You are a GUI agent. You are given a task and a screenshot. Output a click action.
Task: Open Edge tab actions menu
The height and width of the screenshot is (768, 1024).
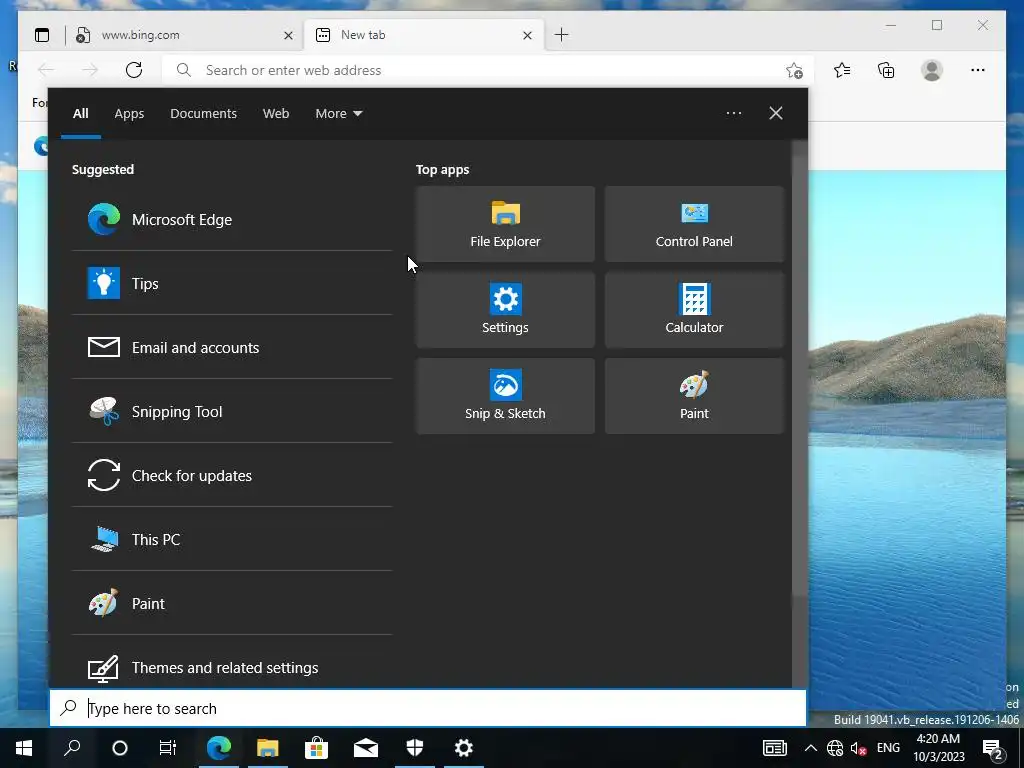42,35
